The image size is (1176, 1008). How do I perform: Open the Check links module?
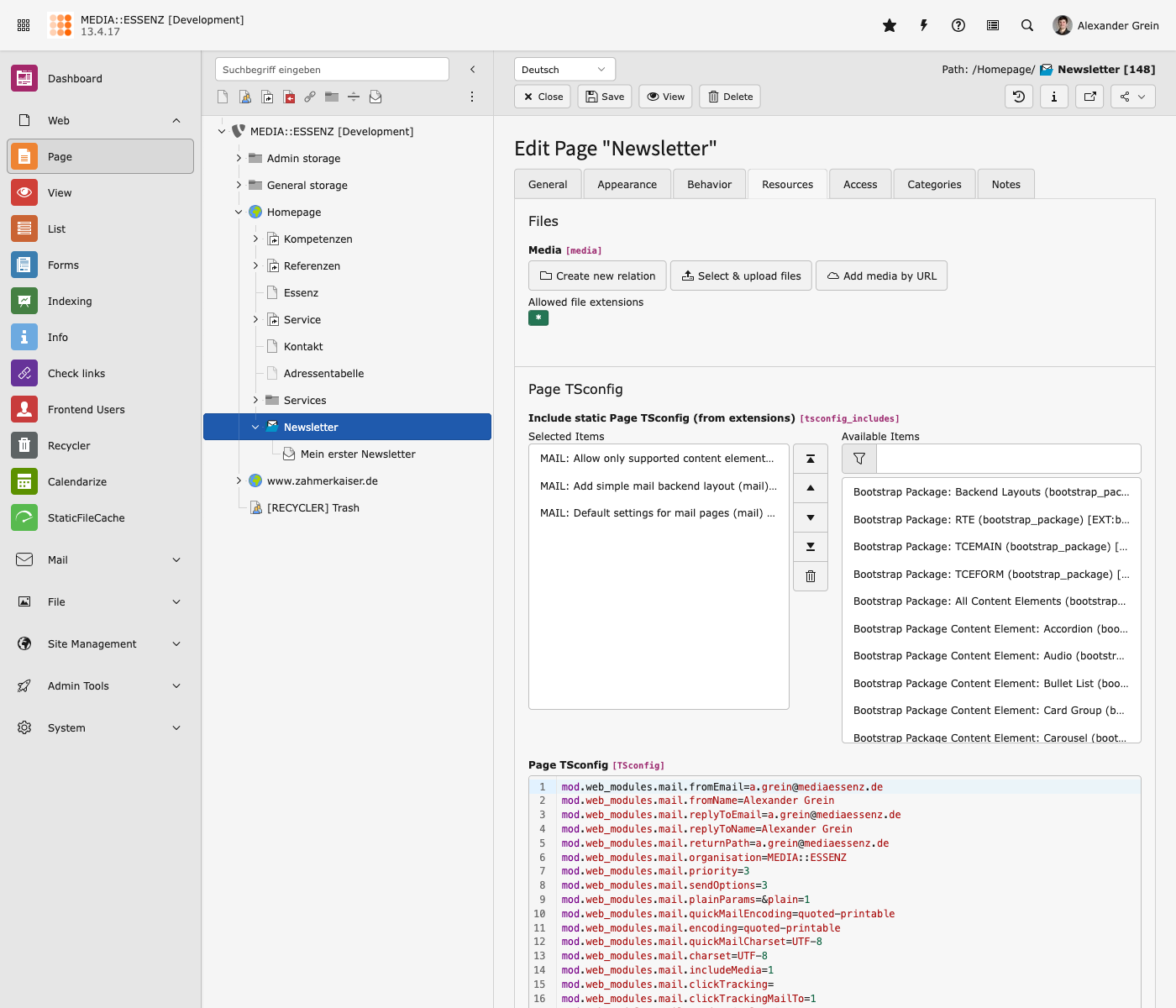click(76, 373)
